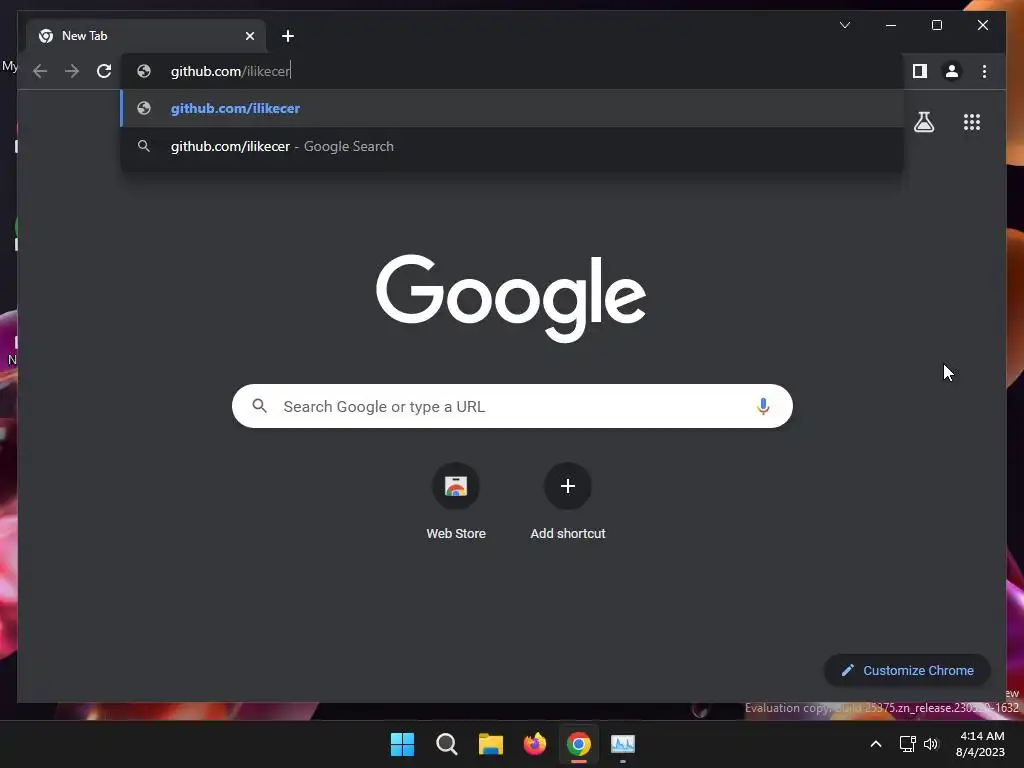Open the profile avatar menu
This screenshot has width=1024, height=768.
click(x=952, y=71)
